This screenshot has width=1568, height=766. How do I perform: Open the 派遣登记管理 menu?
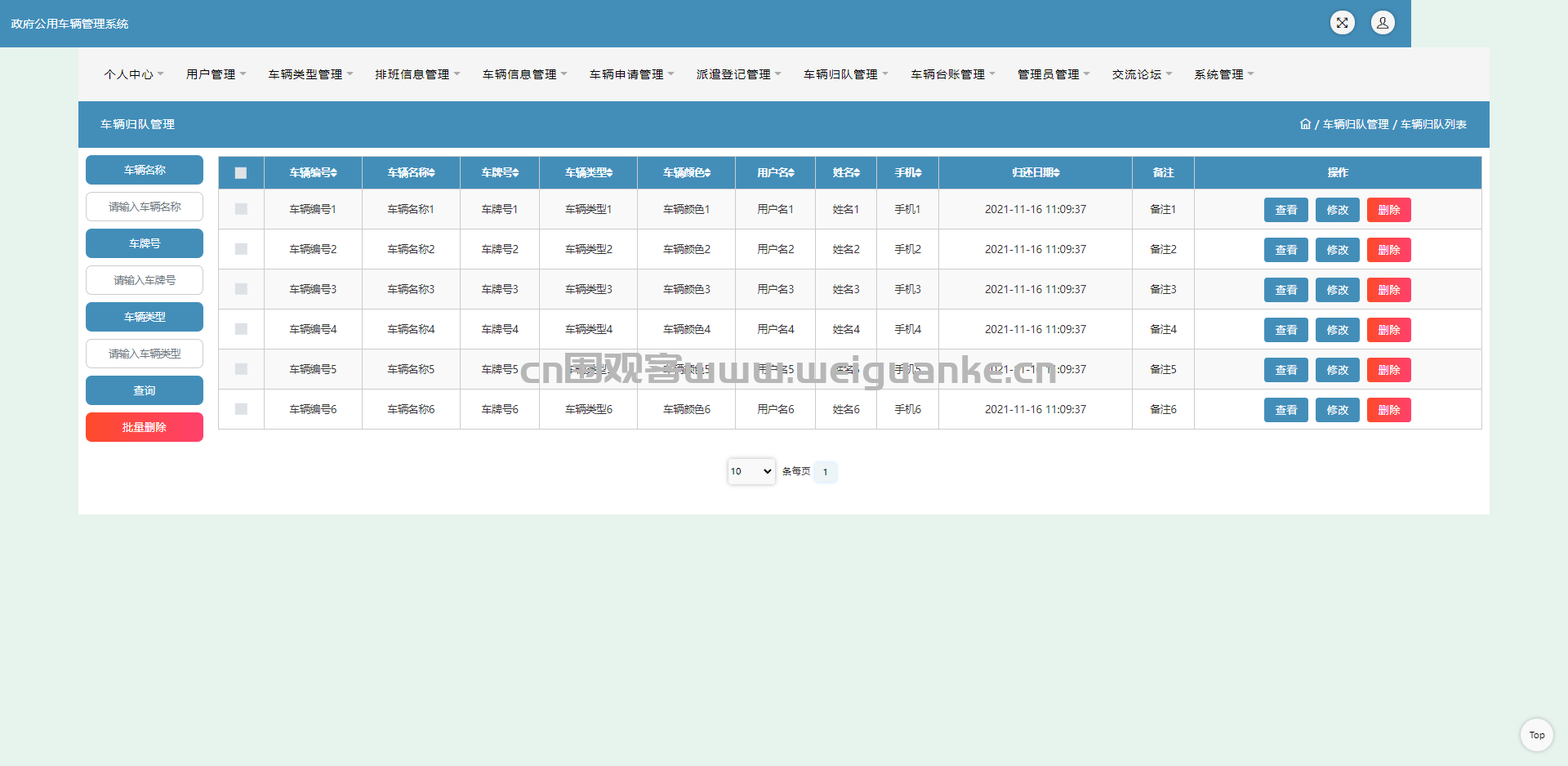739,74
